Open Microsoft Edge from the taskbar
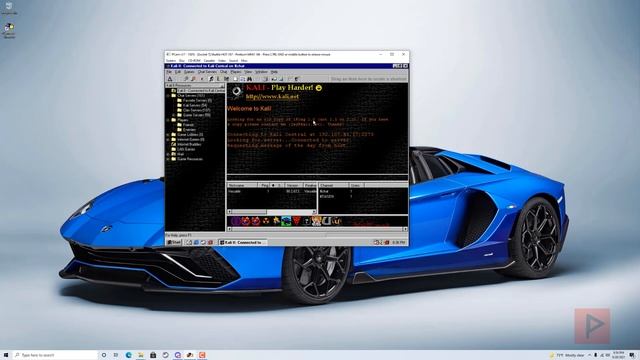 [x=129, y=355]
